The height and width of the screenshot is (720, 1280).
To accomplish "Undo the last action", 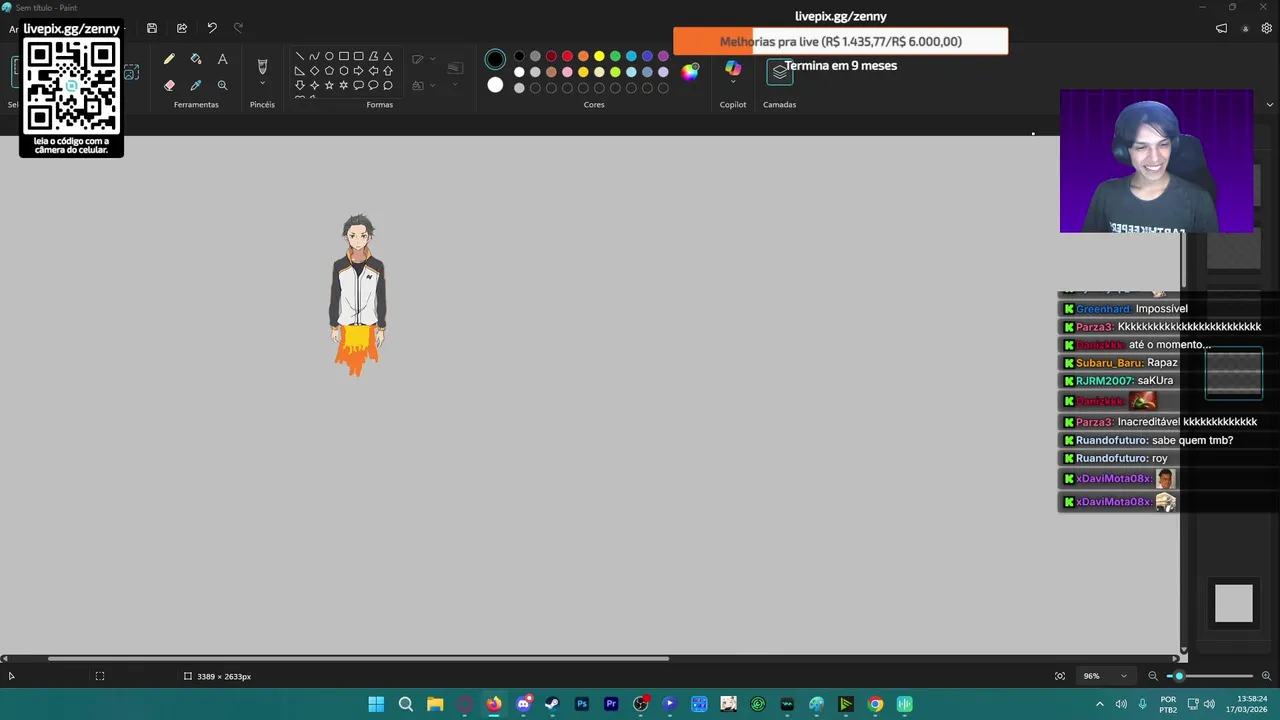I will pyautogui.click(x=212, y=28).
